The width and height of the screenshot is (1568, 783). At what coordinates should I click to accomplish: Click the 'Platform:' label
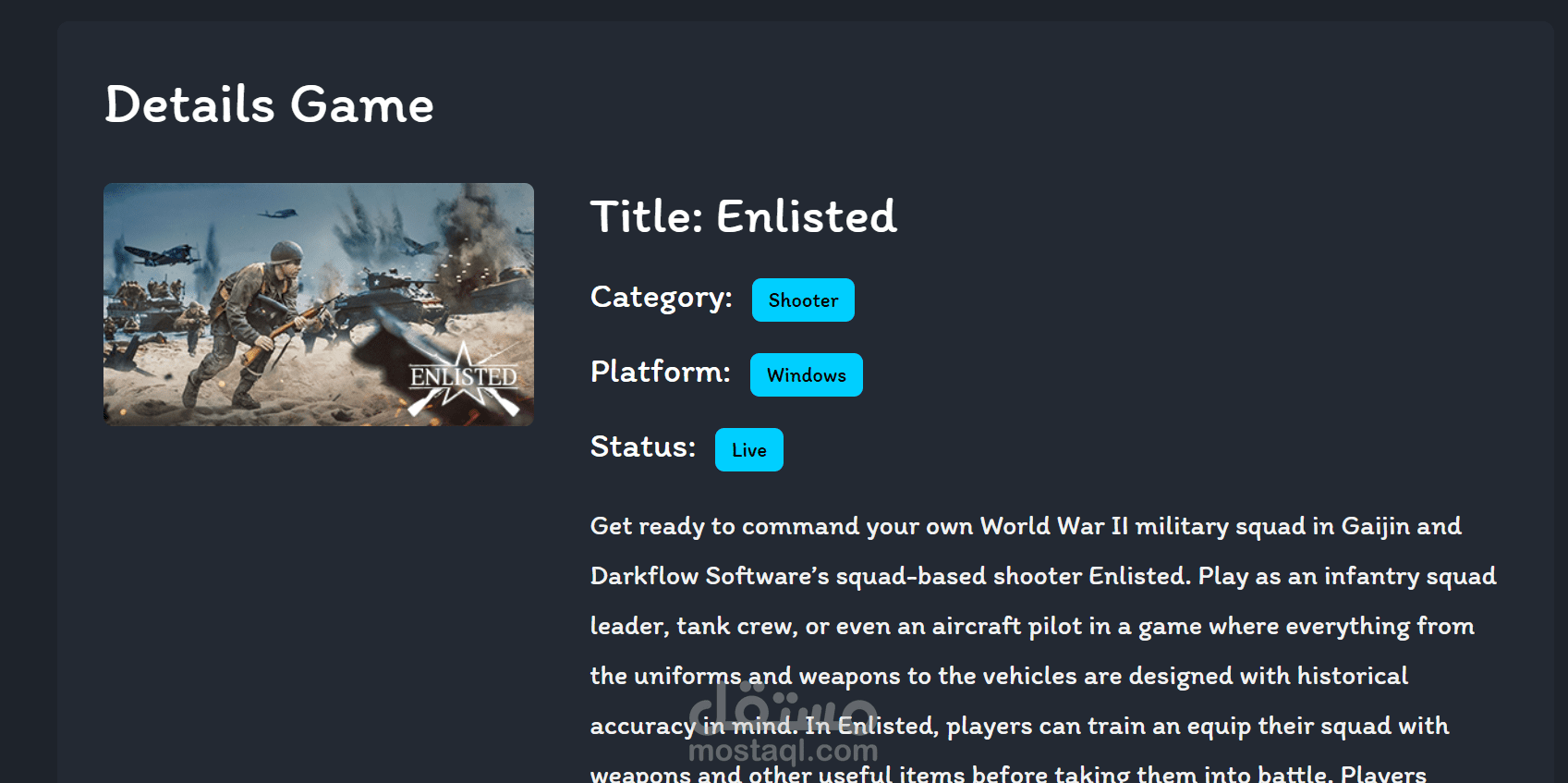click(x=661, y=372)
